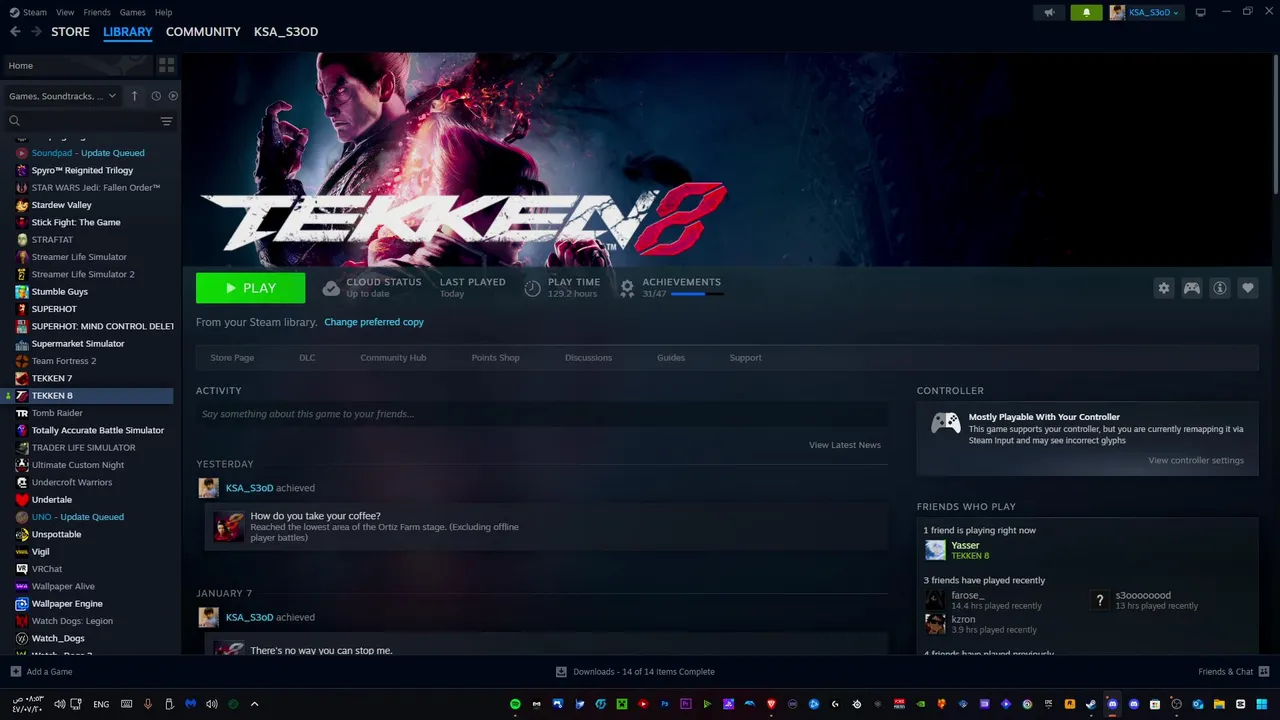
Task: Go forward with the navigation arrow
Action: pyautogui.click(x=36, y=32)
